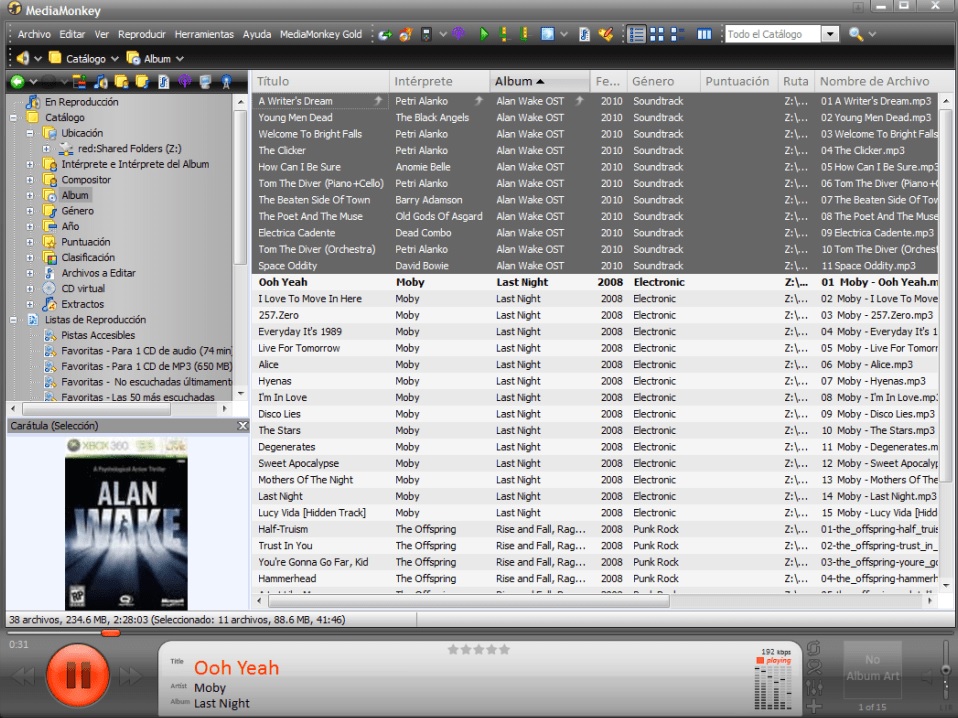958x718 pixels.
Task: Click the purple podcast icon in top toolbar
Action: tap(458, 34)
